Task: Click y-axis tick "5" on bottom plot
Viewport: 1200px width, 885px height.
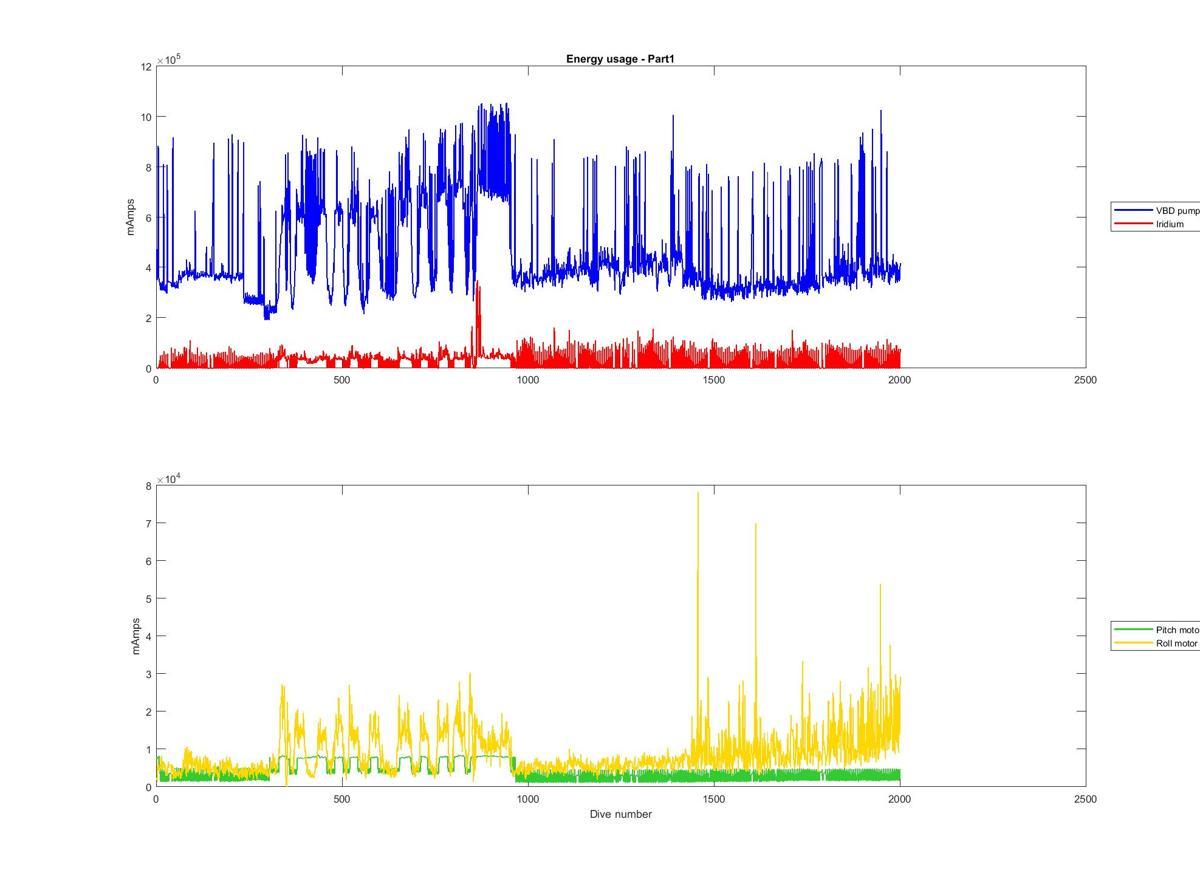Action: [149, 599]
